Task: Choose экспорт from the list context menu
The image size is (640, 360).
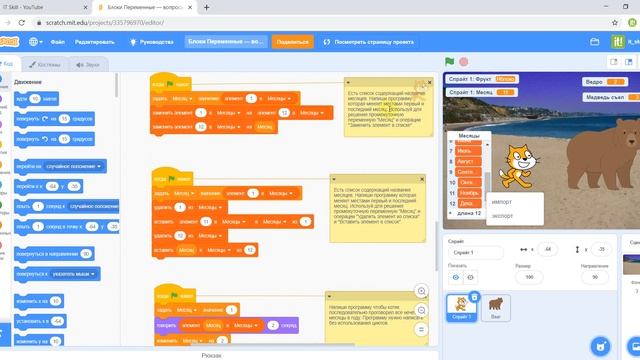Action: pyautogui.click(x=502, y=216)
